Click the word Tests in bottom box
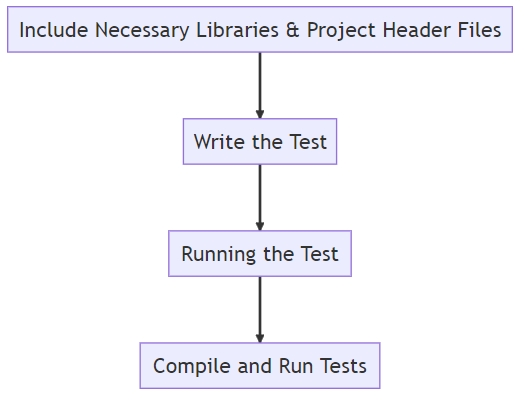 (x=343, y=366)
